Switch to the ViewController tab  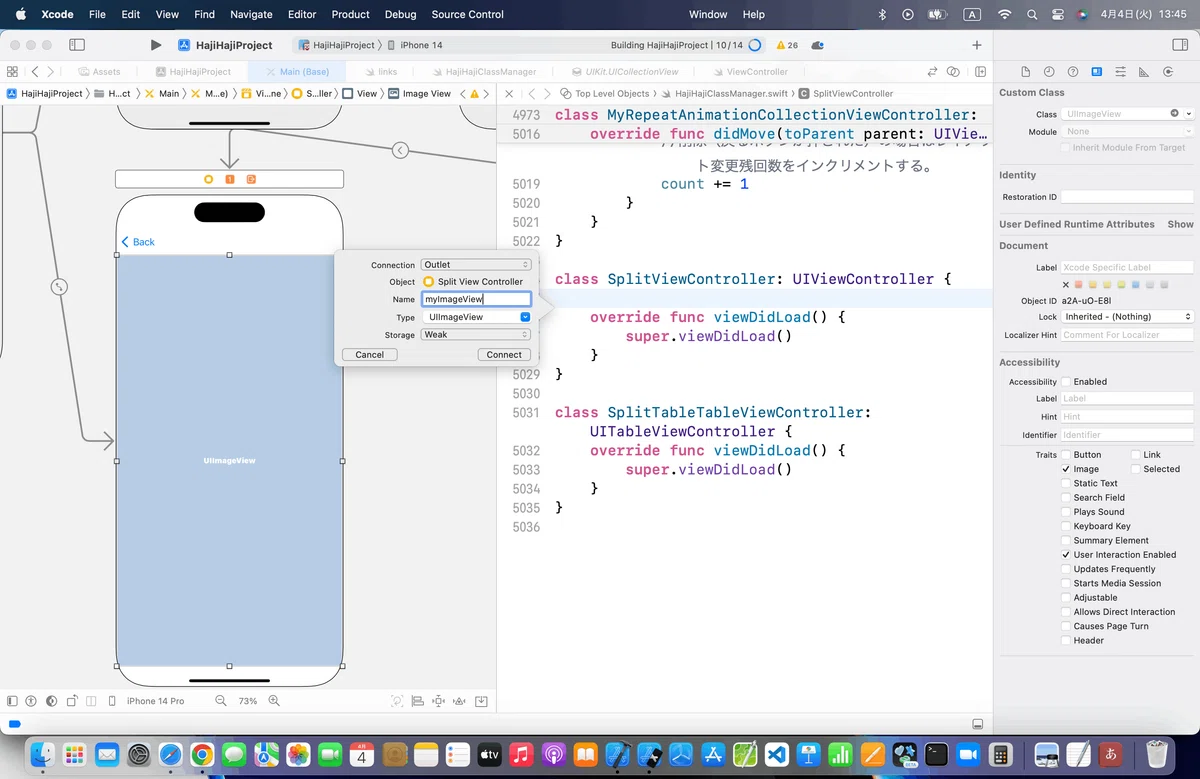click(x=750, y=72)
